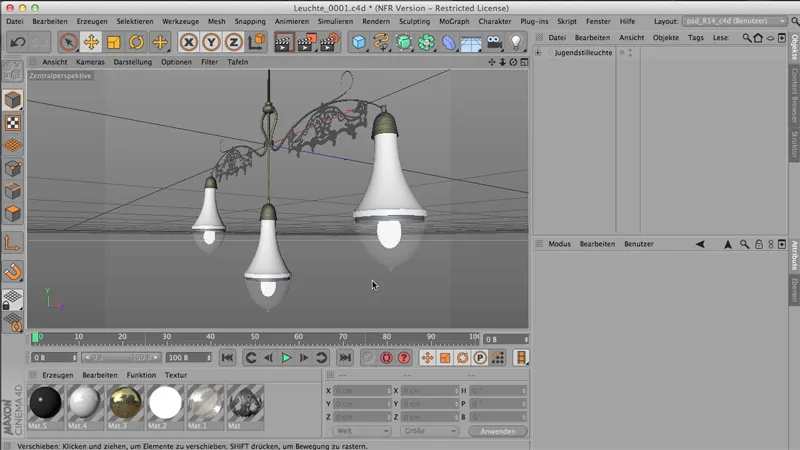Activate the Move tool

pos(91,42)
